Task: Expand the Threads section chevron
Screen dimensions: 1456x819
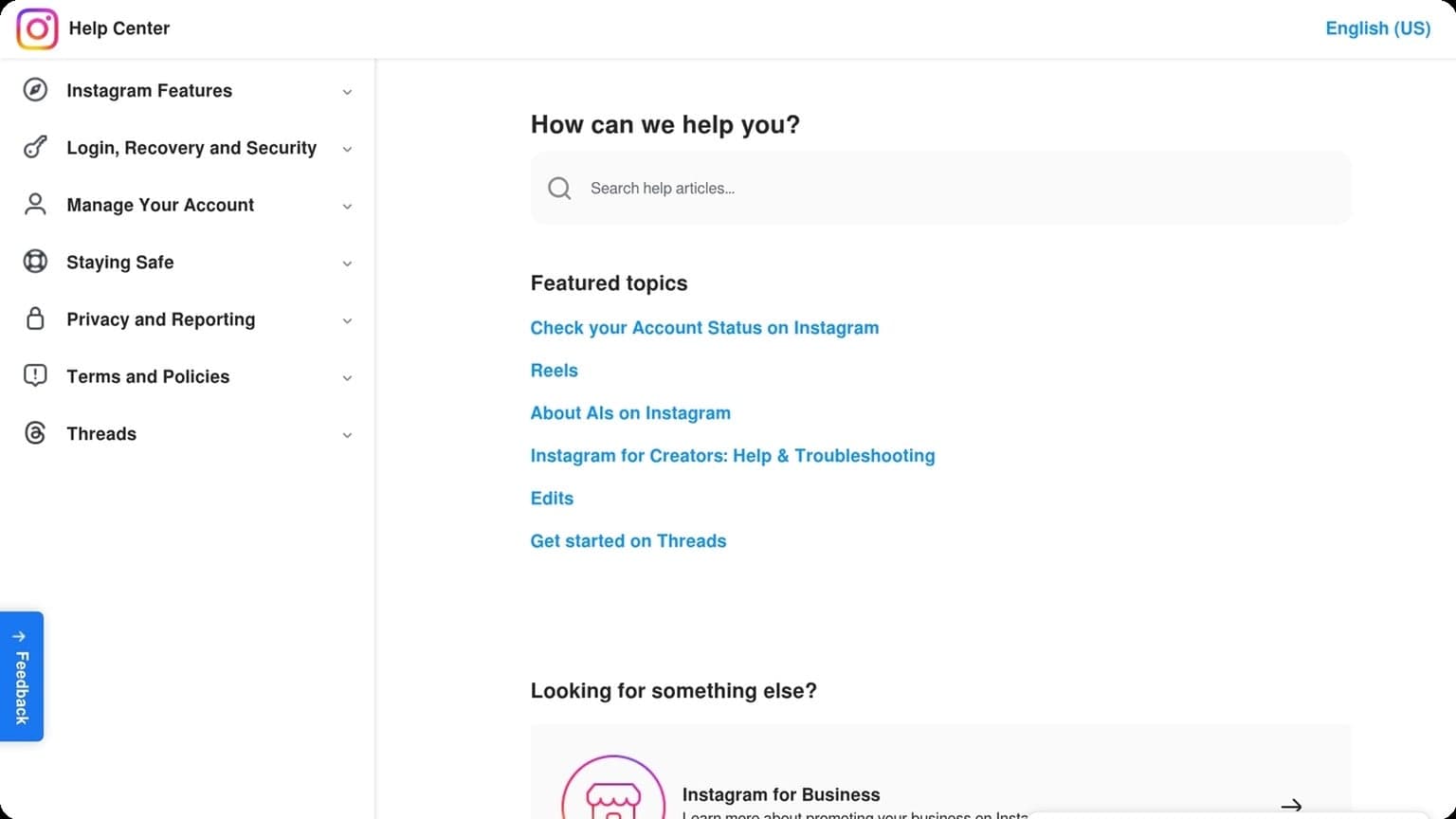Action: point(347,435)
